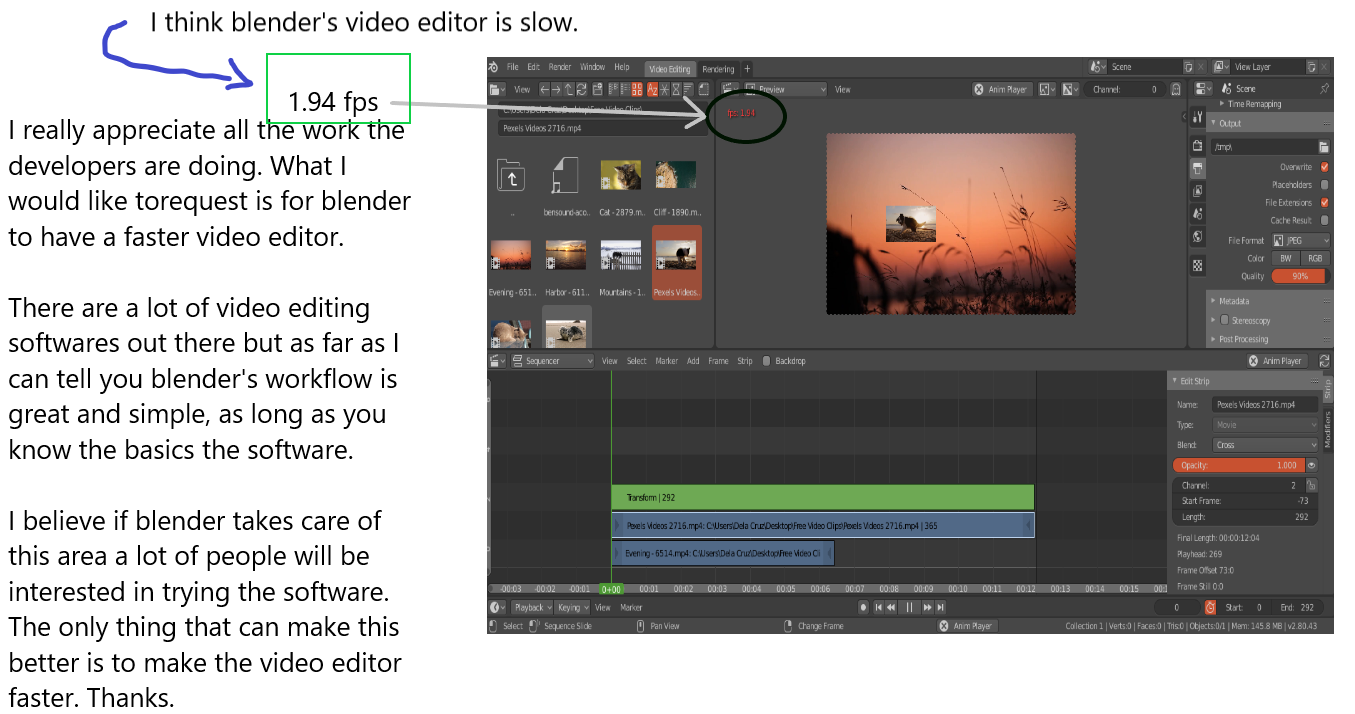Click the clock icon beside Start field
The image size is (1355, 714).
pos(1210,607)
